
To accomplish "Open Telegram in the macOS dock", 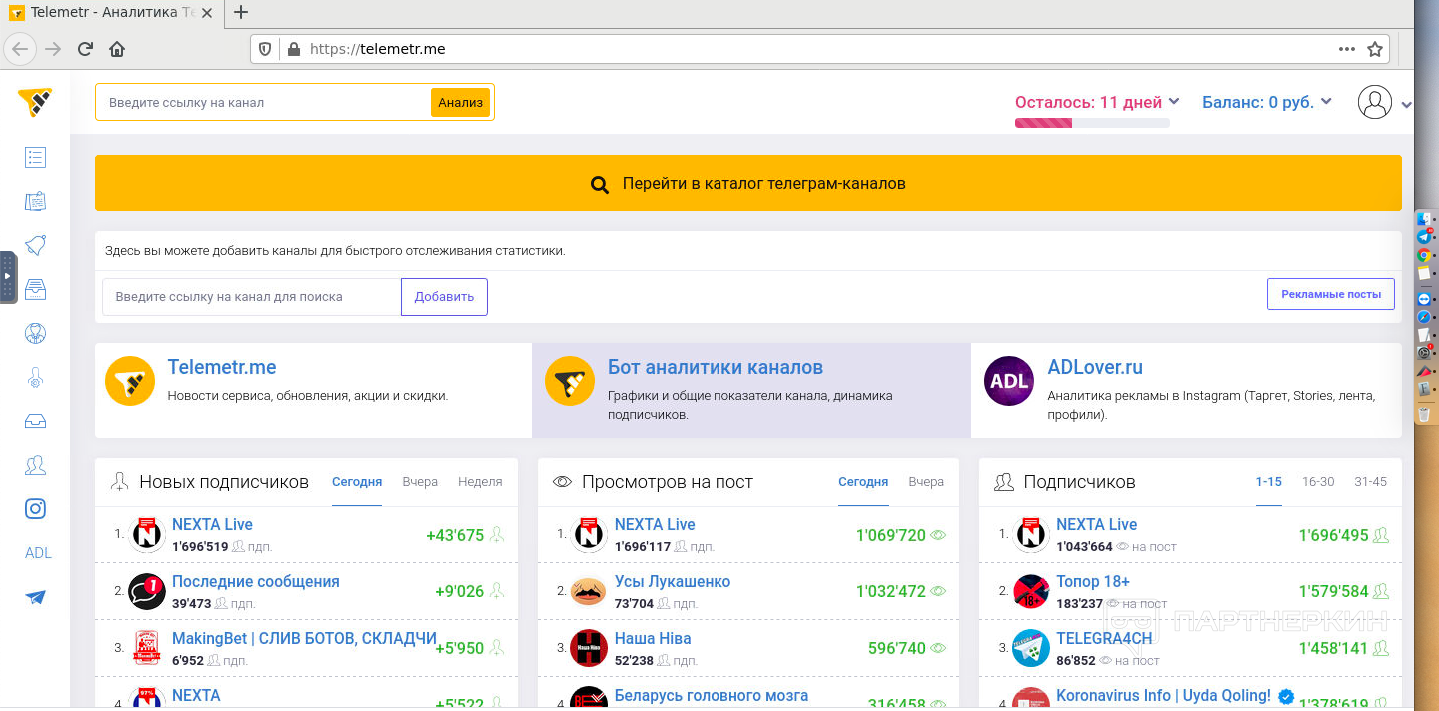I will [x=1424, y=237].
